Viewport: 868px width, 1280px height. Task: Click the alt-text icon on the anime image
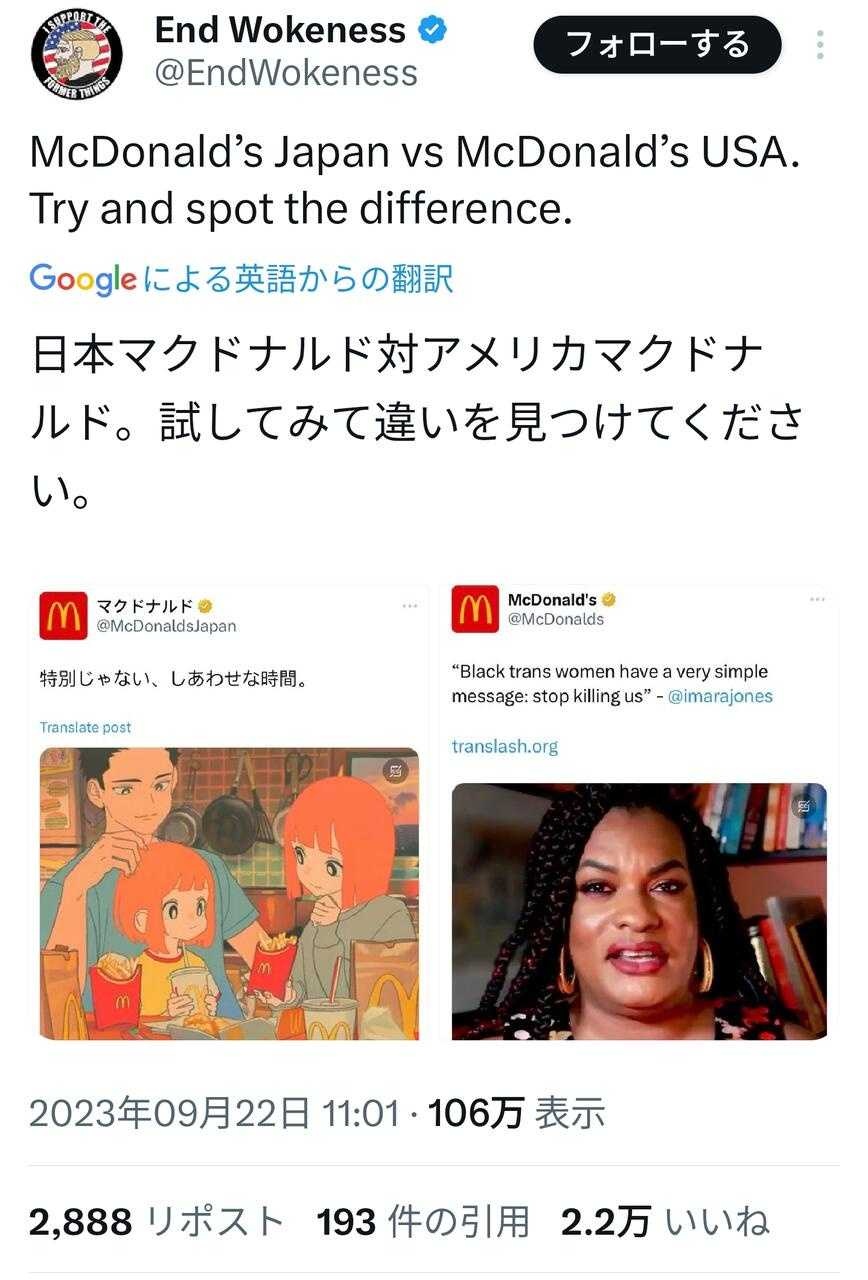pos(393,771)
